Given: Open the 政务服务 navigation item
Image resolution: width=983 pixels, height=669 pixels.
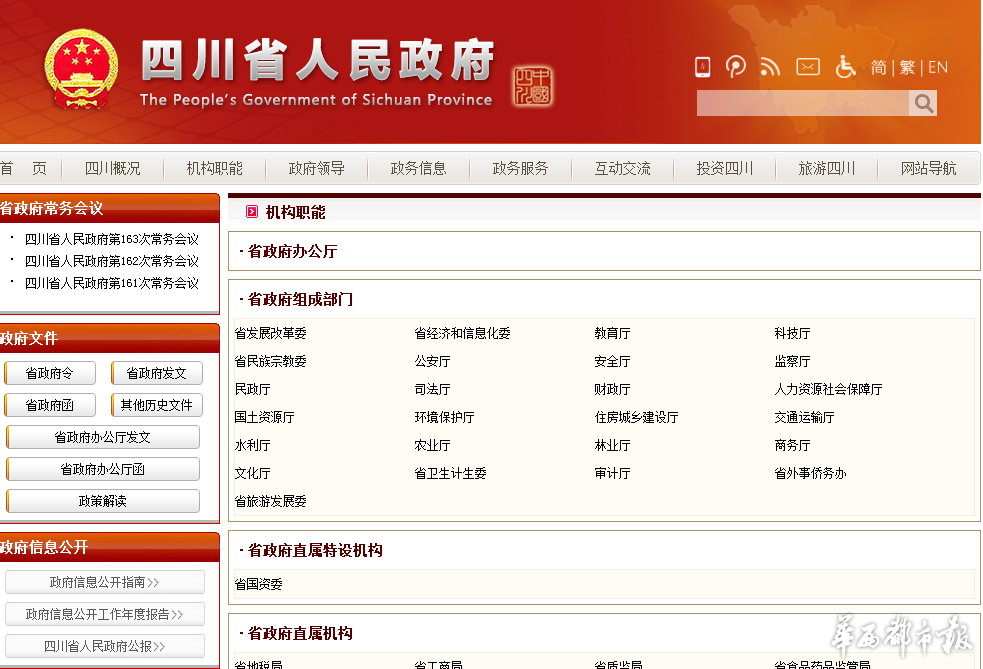Looking at the screenshot, I should tap(520, 168).
